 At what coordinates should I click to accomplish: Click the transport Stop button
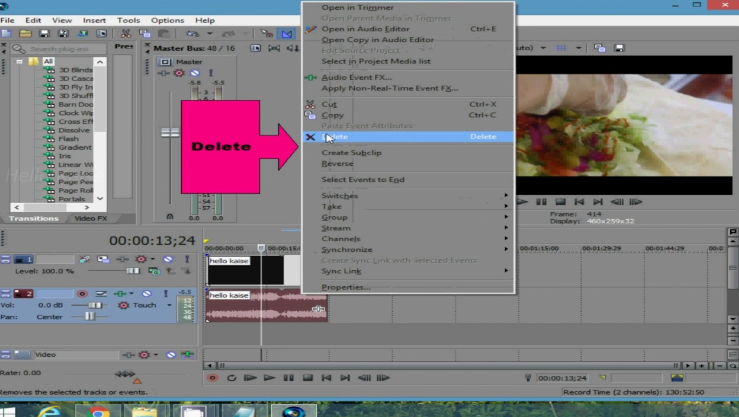pyautogui.click(x=308, y=378)
